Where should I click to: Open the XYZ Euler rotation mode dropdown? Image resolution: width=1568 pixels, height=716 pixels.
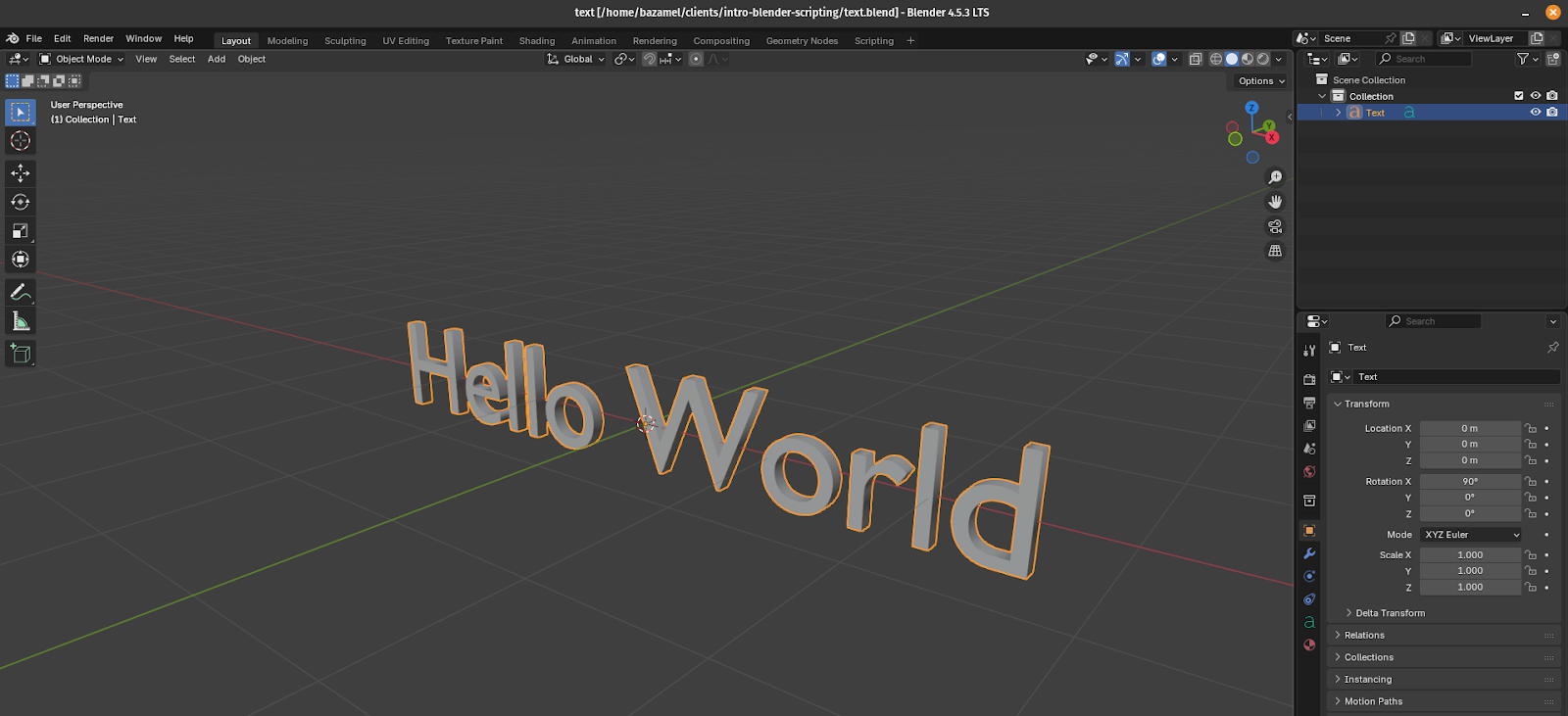click(x=1471, y=535)
